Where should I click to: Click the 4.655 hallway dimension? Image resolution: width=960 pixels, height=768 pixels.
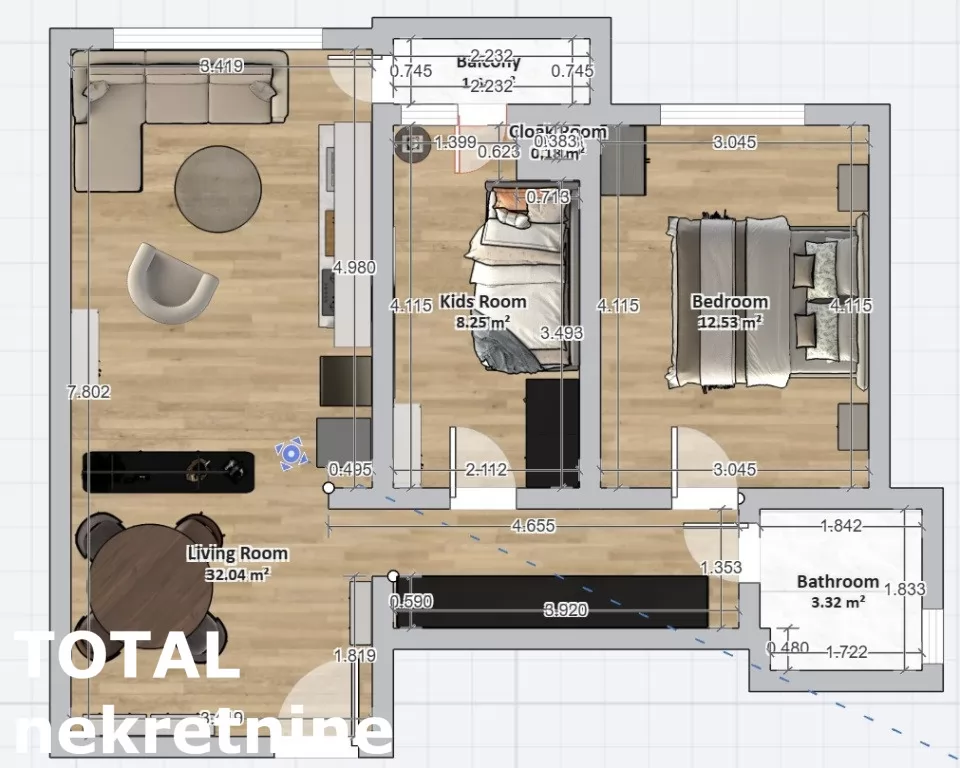[533, 525]
